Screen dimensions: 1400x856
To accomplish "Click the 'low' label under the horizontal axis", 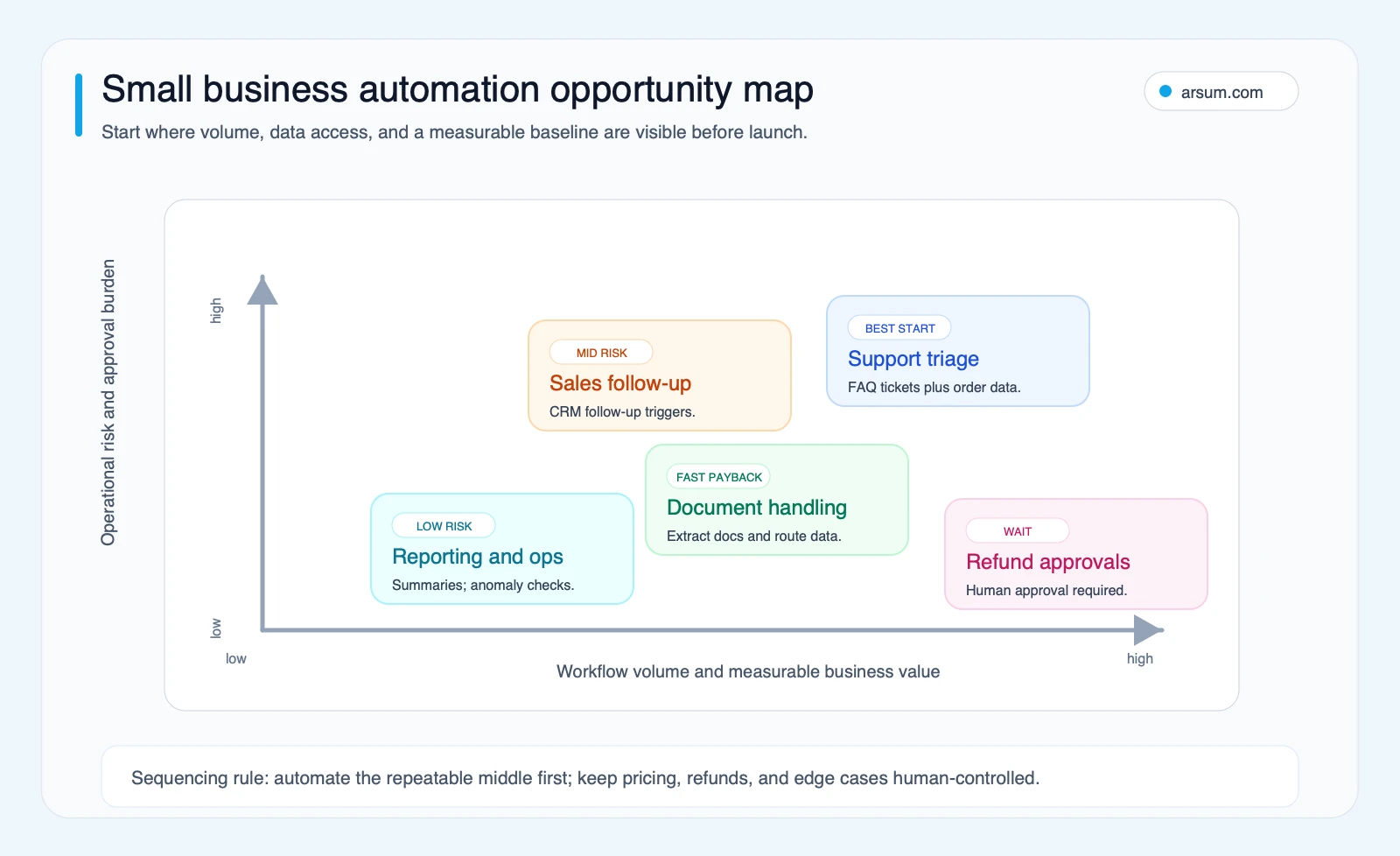I will tap(236, 658).
